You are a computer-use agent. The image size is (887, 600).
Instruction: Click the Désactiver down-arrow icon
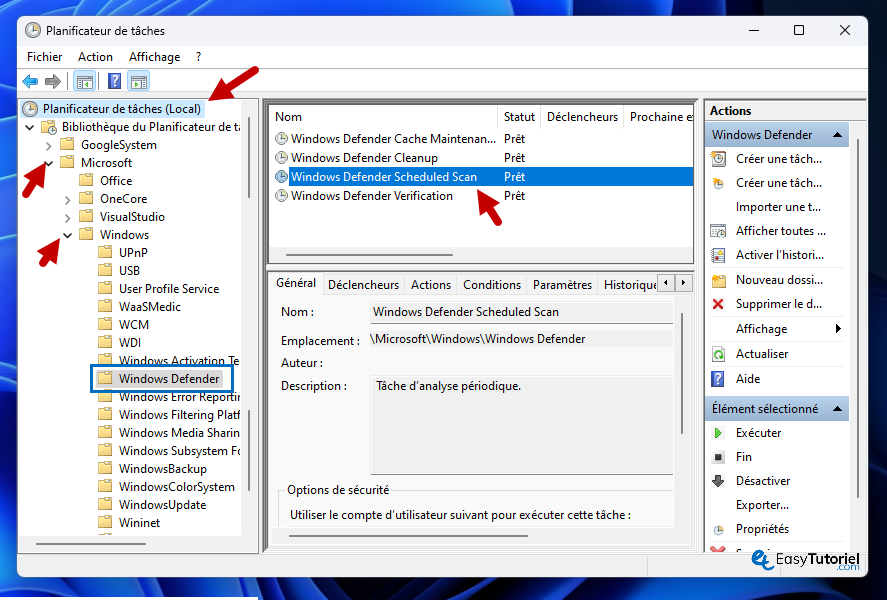tap(718, 481)
